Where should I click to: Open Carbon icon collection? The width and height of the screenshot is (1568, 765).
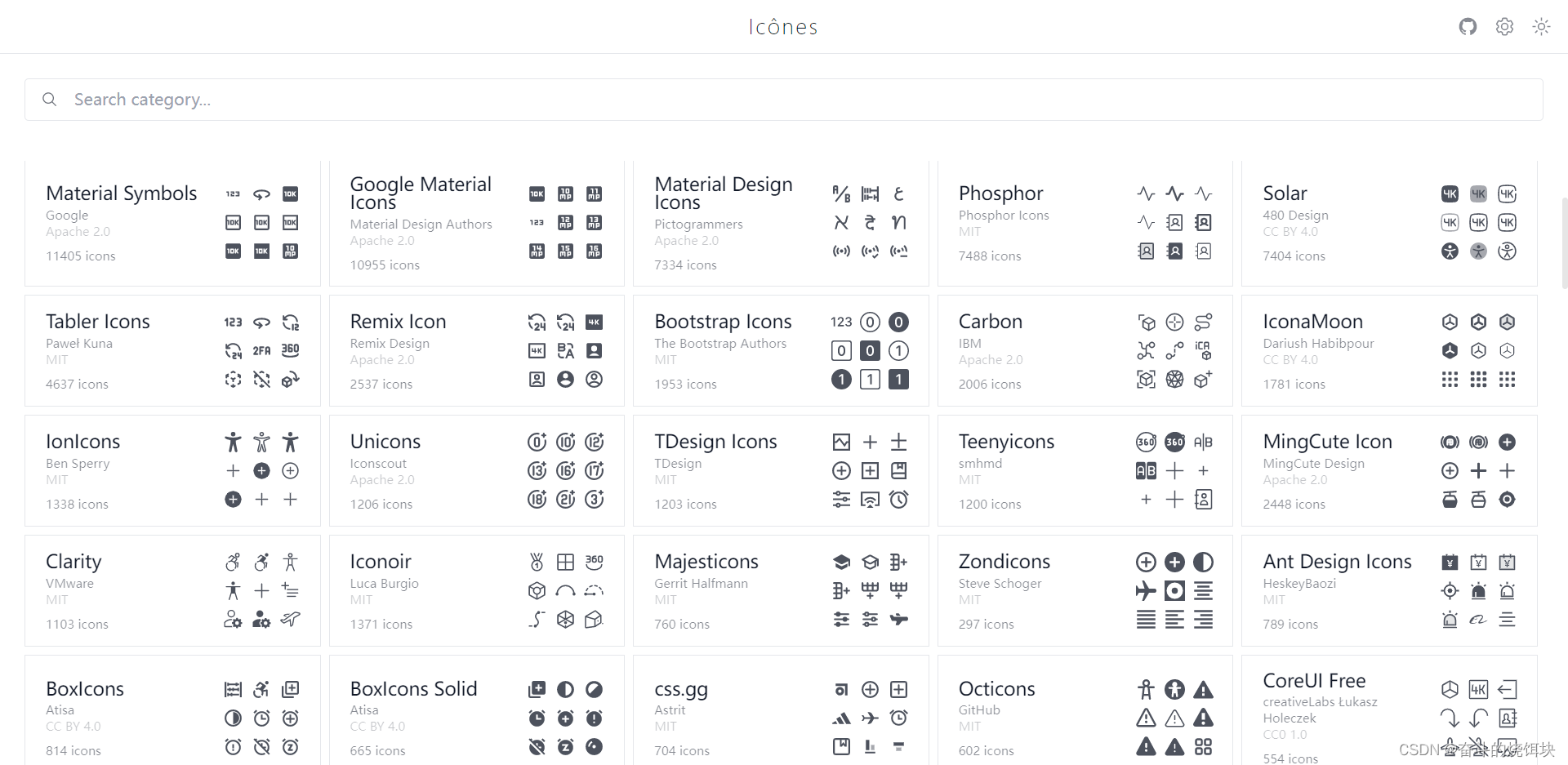(1085, 351)
